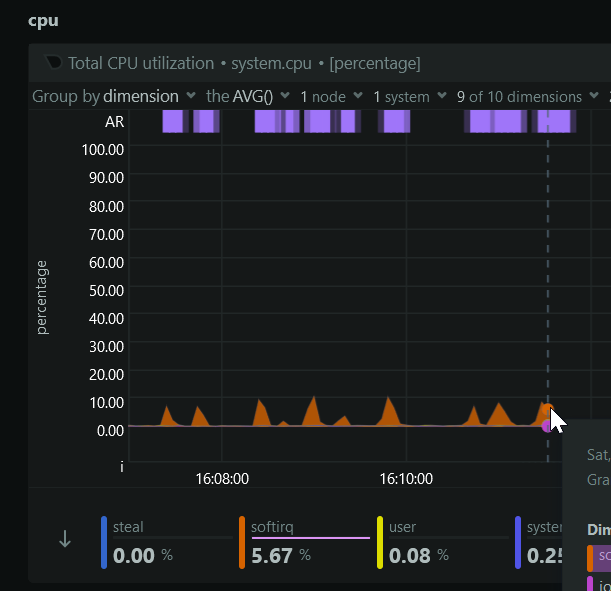Click the blue steal color bar

104,542
